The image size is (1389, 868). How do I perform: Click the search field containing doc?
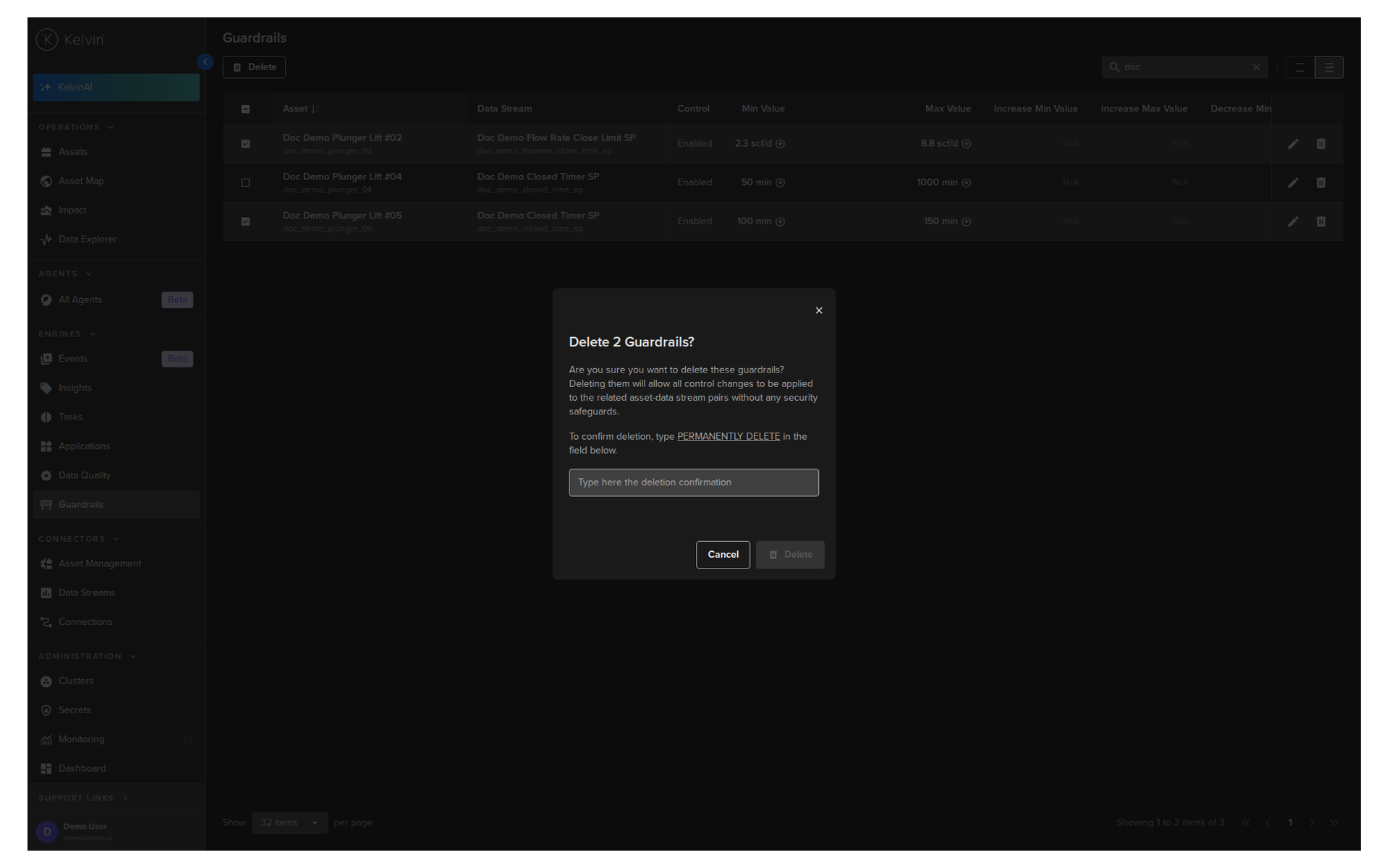pyautogui.click(x=1184, y=67)
